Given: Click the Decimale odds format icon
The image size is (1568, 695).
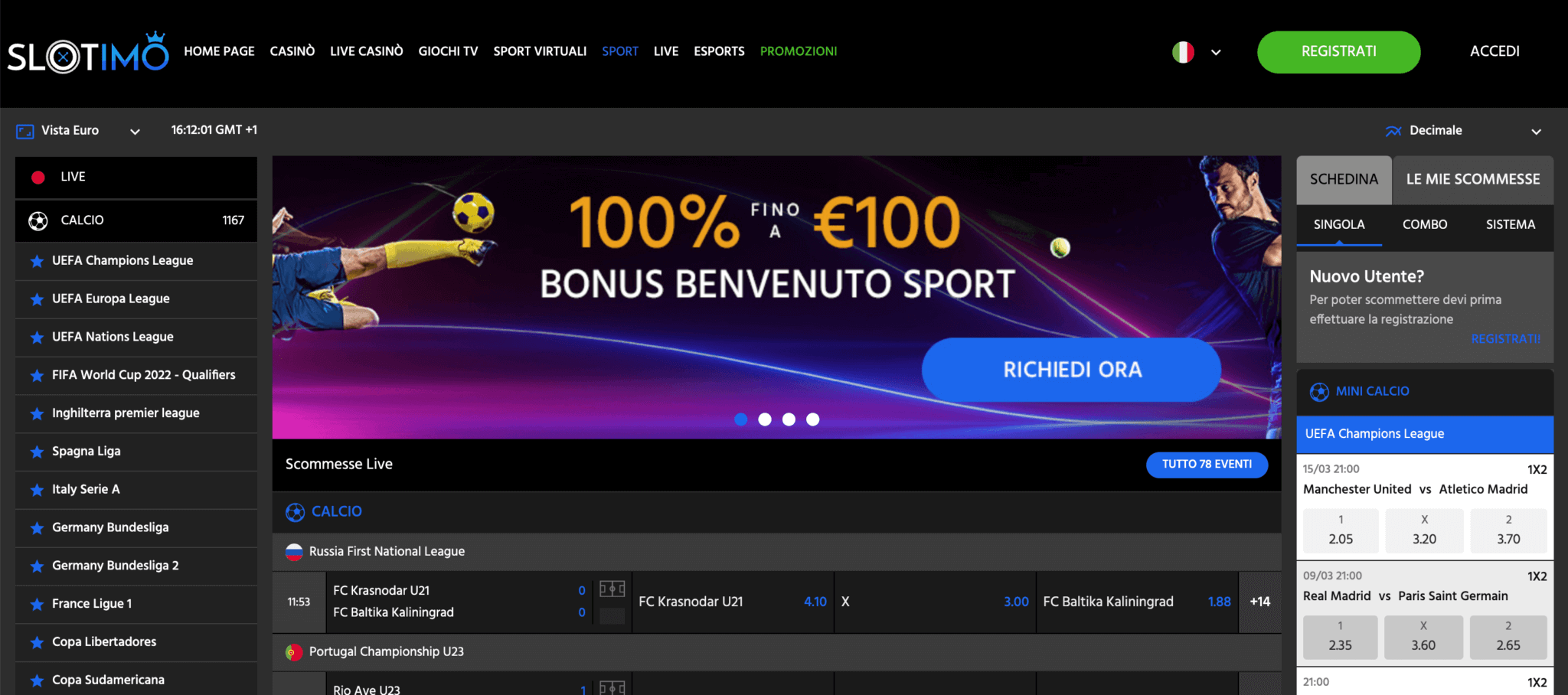Looking at the screenshot, I should 1393,131.
